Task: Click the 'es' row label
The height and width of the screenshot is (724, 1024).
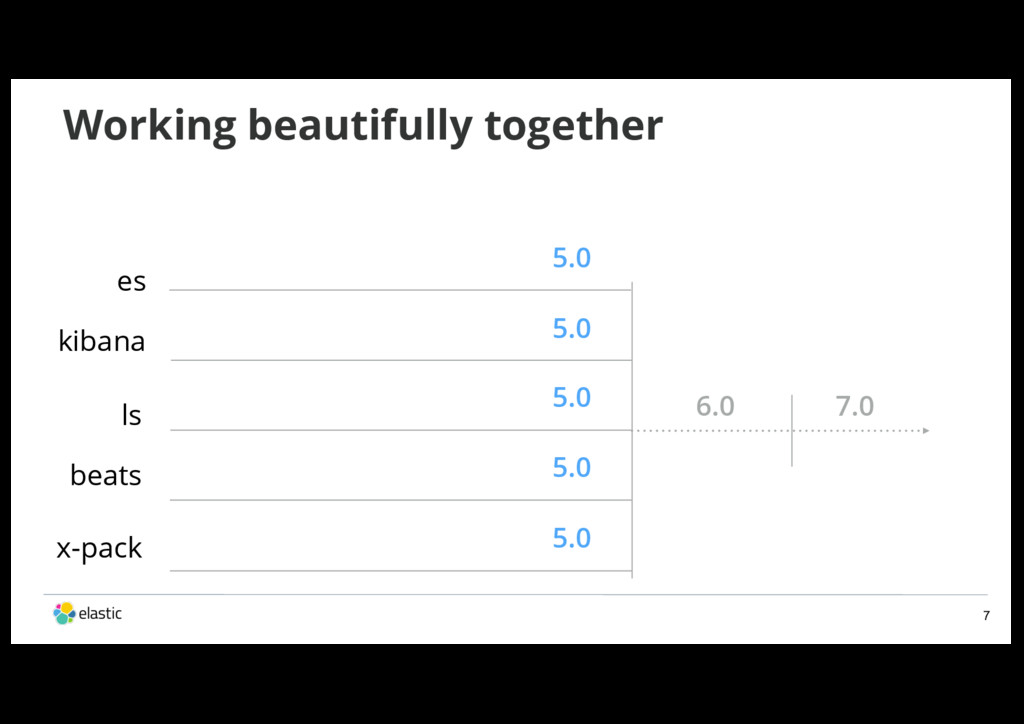Action: click(131, 282)
